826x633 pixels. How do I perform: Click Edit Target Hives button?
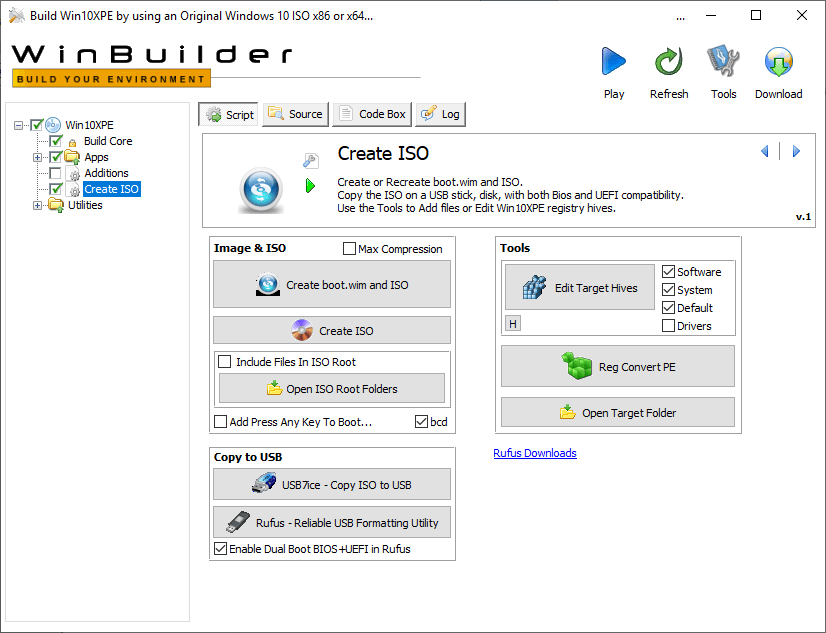tap(580, 287)
